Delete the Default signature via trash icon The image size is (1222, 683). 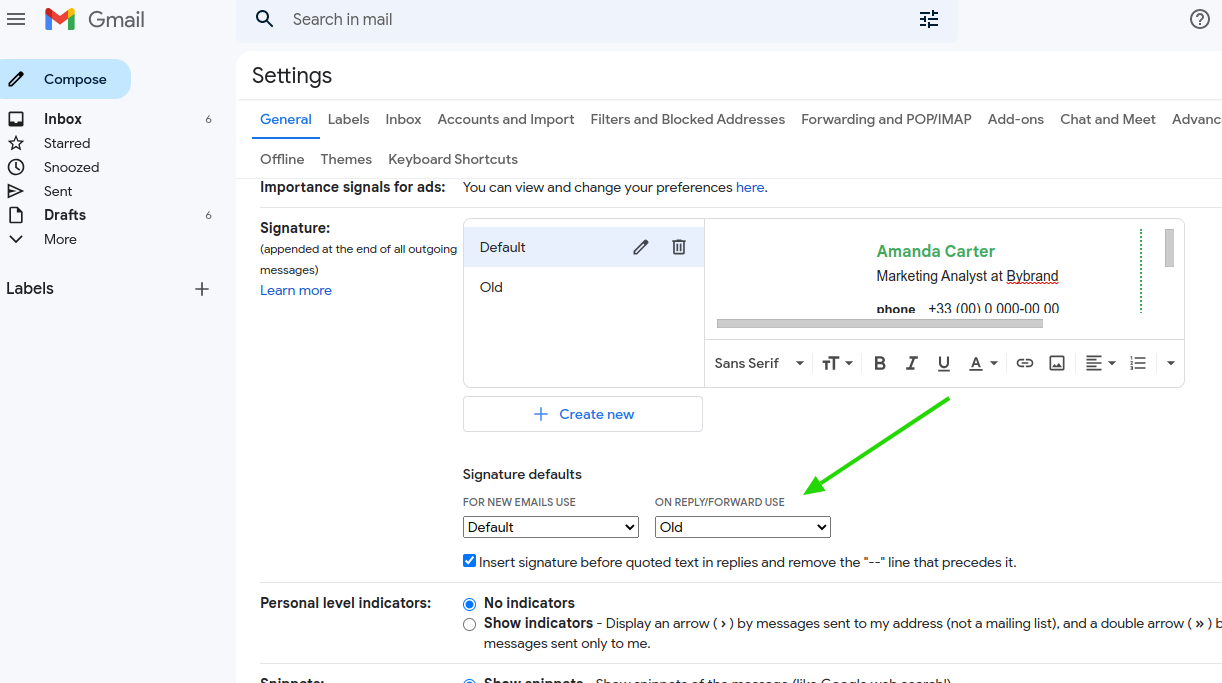point(679,246)
